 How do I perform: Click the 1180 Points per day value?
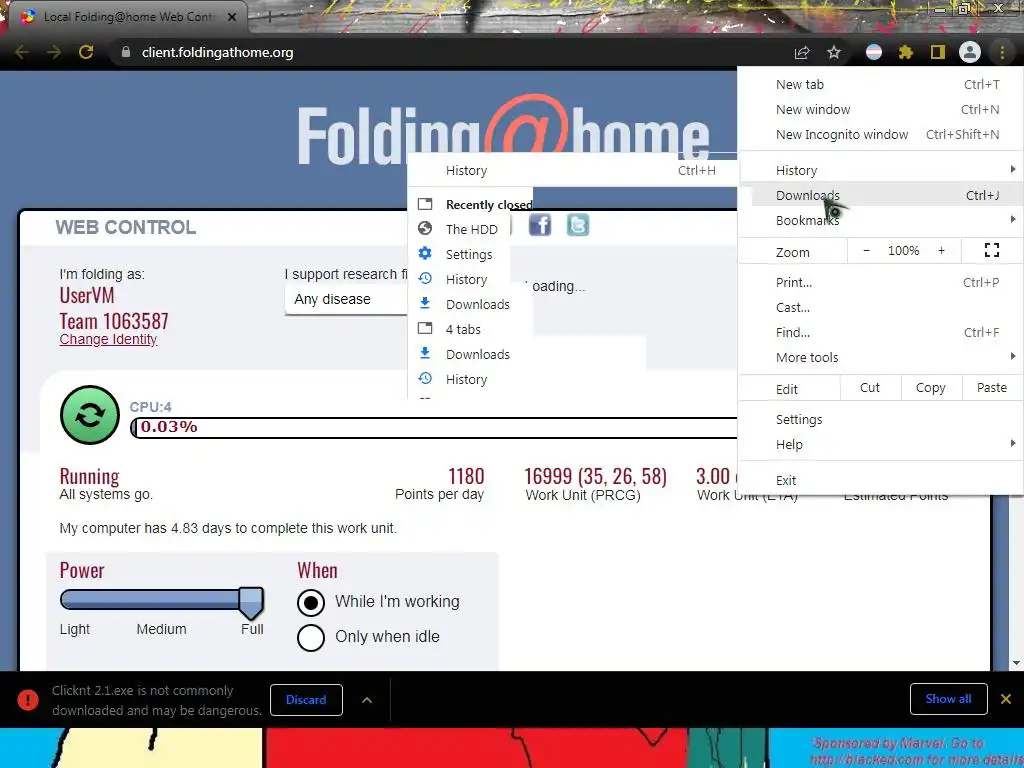pos(466,476)
